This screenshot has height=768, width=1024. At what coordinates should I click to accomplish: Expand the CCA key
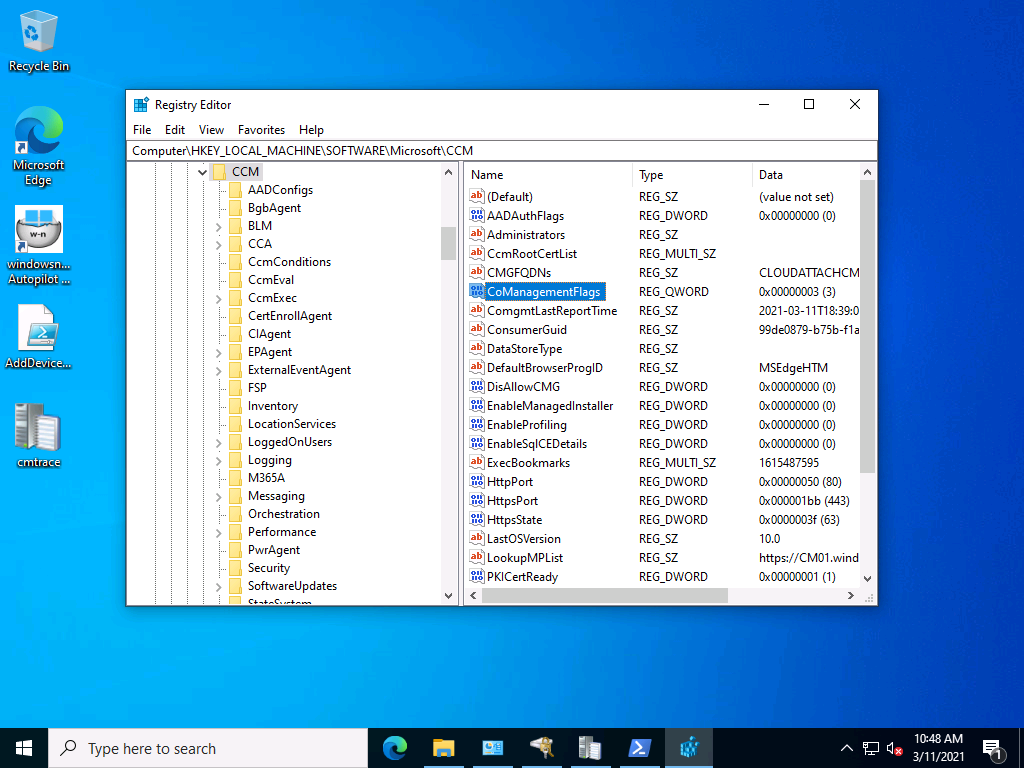pyautogui.click(x=218, y=244)
